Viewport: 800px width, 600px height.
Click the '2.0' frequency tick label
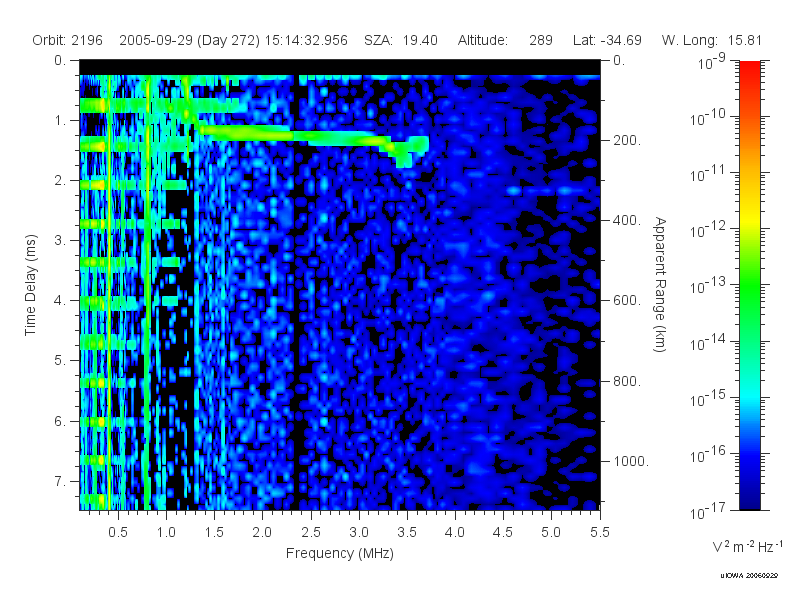(x=262, y=532)
